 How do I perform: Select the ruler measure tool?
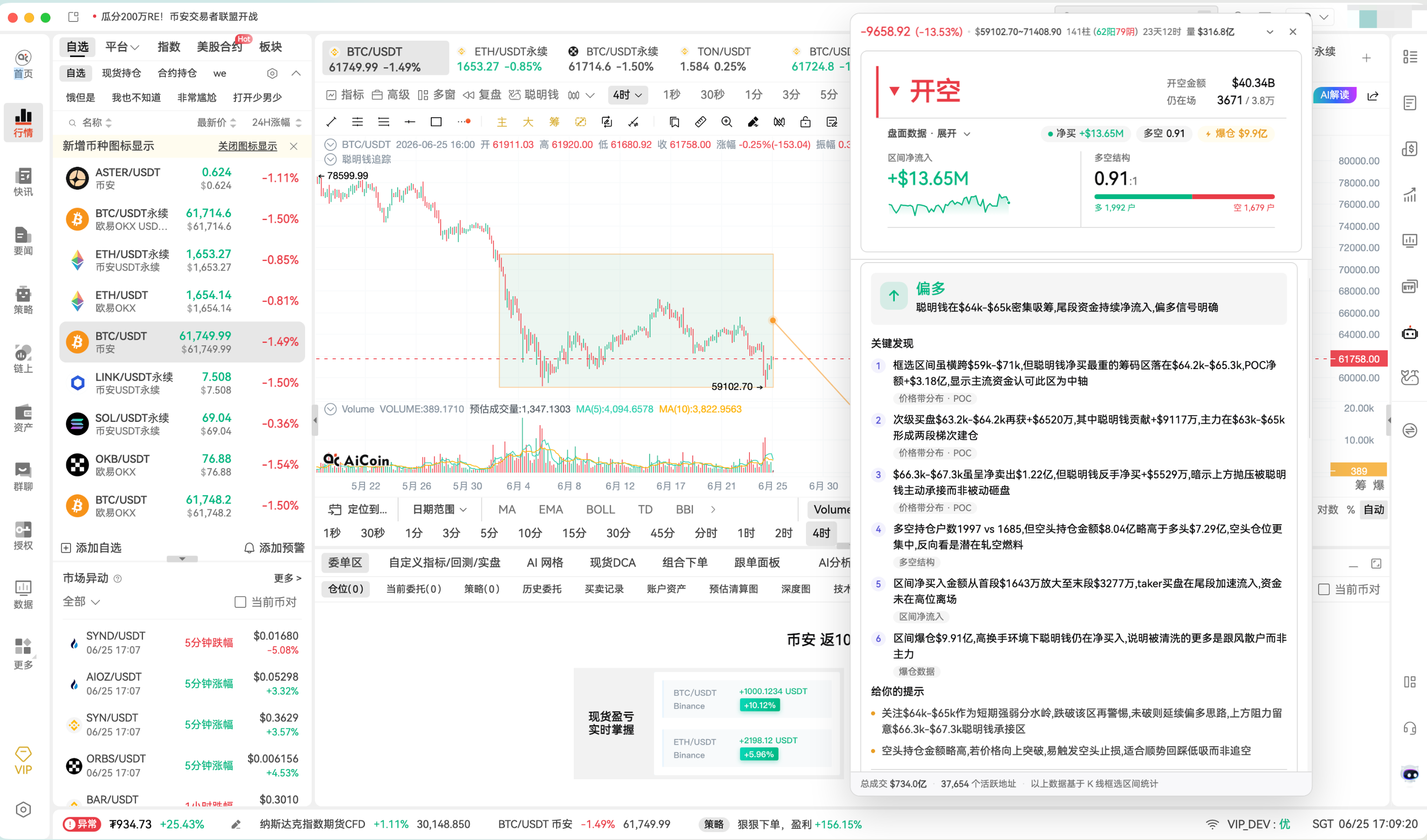click(x=700, y=121)
